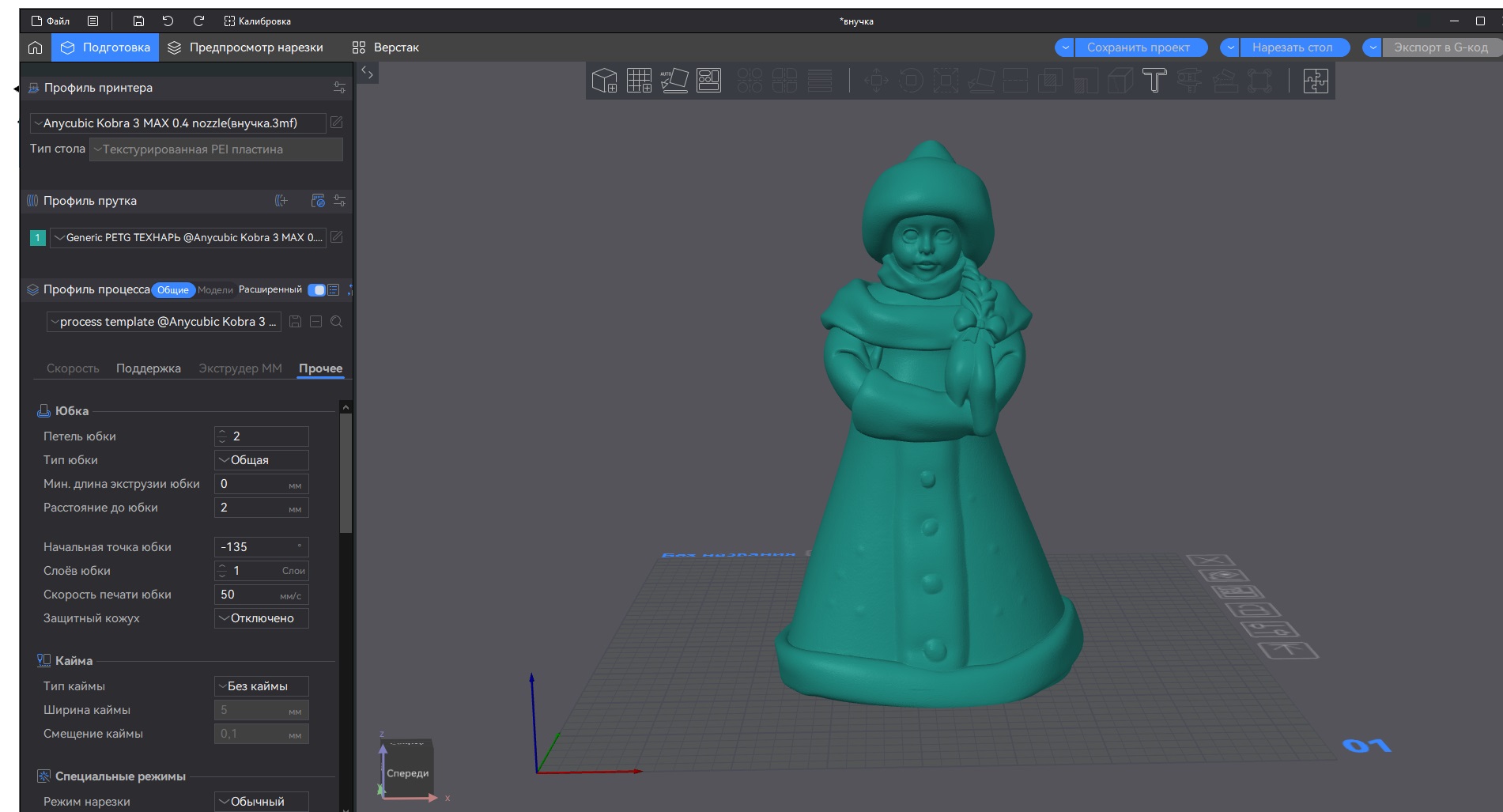Screen dimensions: 1503x812
Task: Click the search process settings icon
Action: (337, 322)
